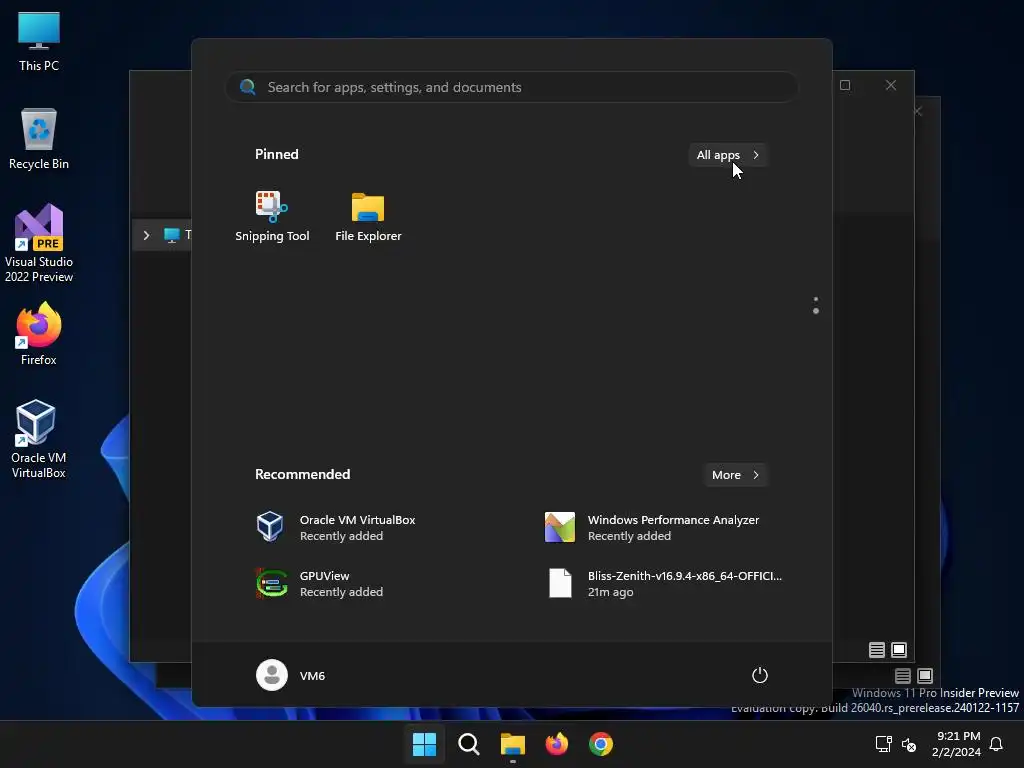The image size is (1024, 768).
Task: Open network status tray icon
Action: coord(884,744)
